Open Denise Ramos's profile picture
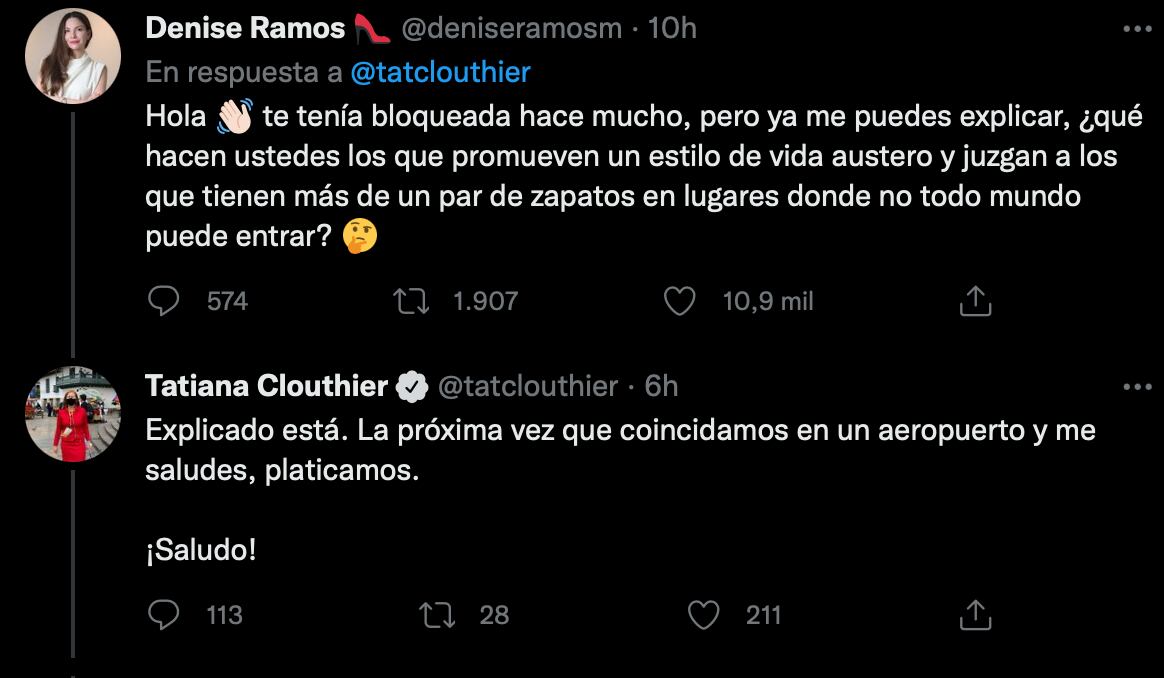 (72, 55)
